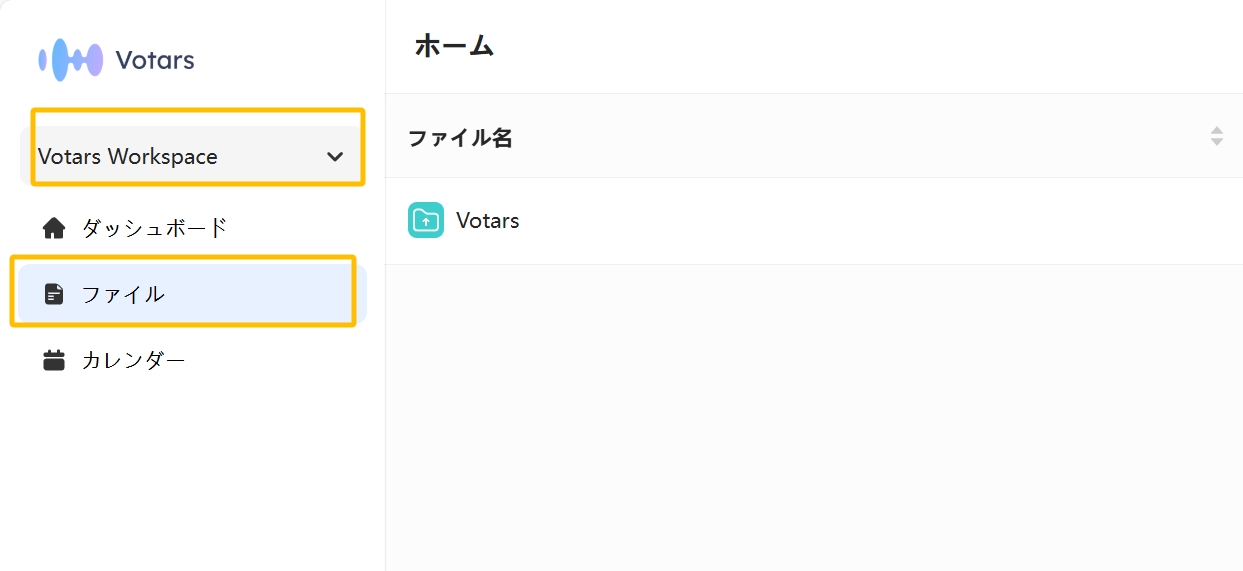Image resolution: width=1243 pixels, height=571 pixels.
Task: Click the upward sort arrow
Action: pos(1217,130)
